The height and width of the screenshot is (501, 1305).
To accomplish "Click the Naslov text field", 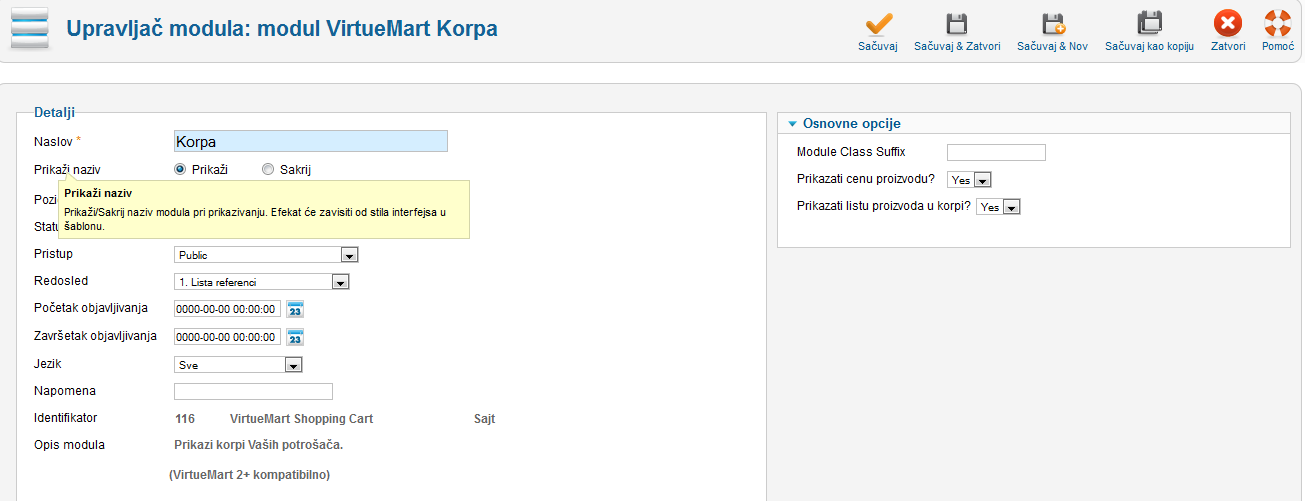I will click(310, 142).
